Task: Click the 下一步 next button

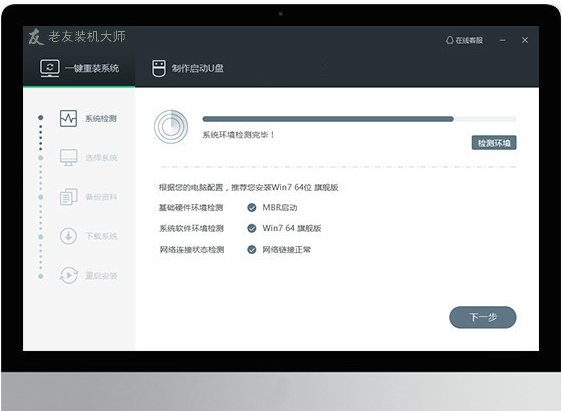Action: (x=482, y=317)
